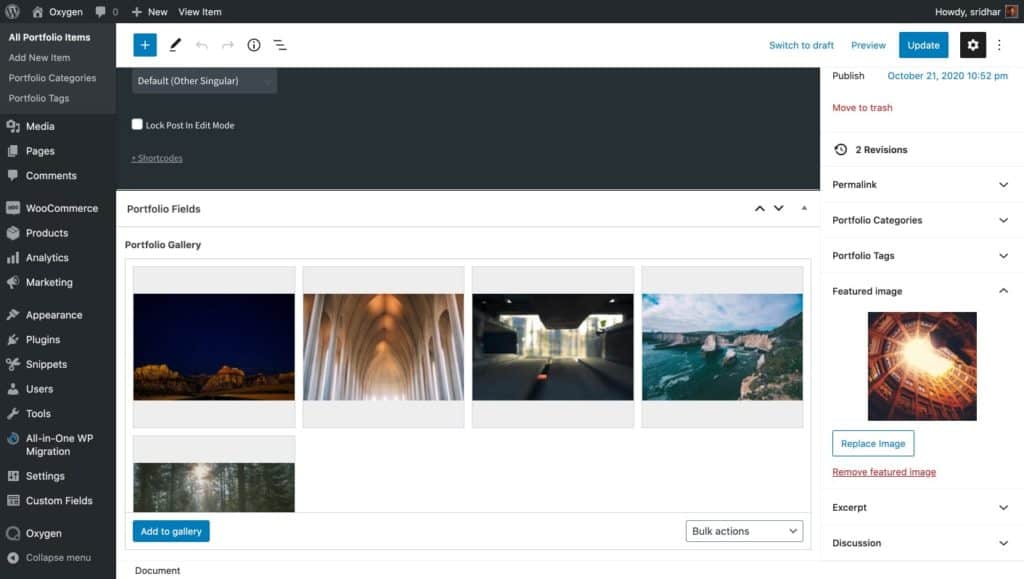Click Replace Image button
This screenshot has height=579, width=1024.
(872, 443)
